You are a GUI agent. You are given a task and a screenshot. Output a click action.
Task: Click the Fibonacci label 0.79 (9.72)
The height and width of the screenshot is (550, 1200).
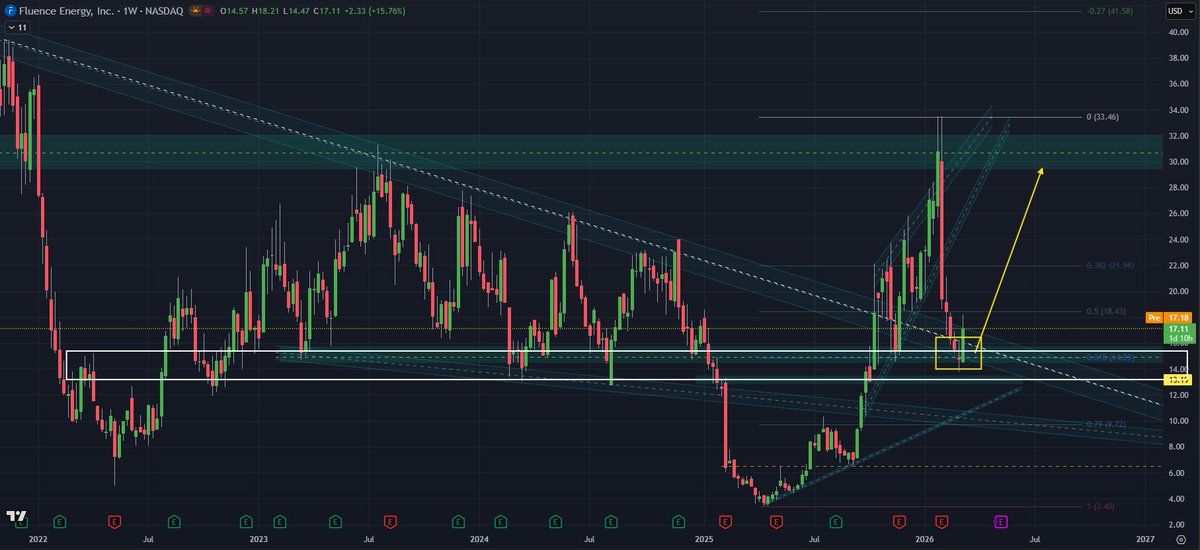pyautogui.click(x=1108, y=424)
